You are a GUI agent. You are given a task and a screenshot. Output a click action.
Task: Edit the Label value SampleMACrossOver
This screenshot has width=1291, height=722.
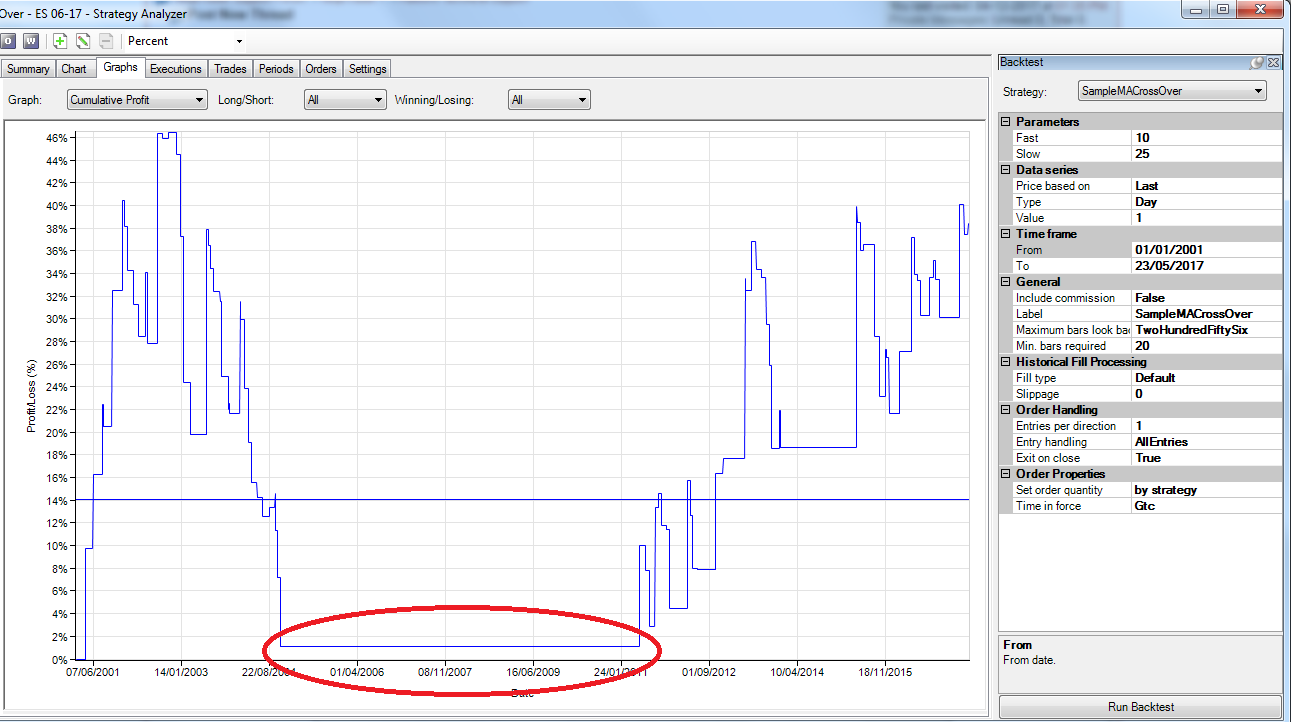tap(1206, 314)
